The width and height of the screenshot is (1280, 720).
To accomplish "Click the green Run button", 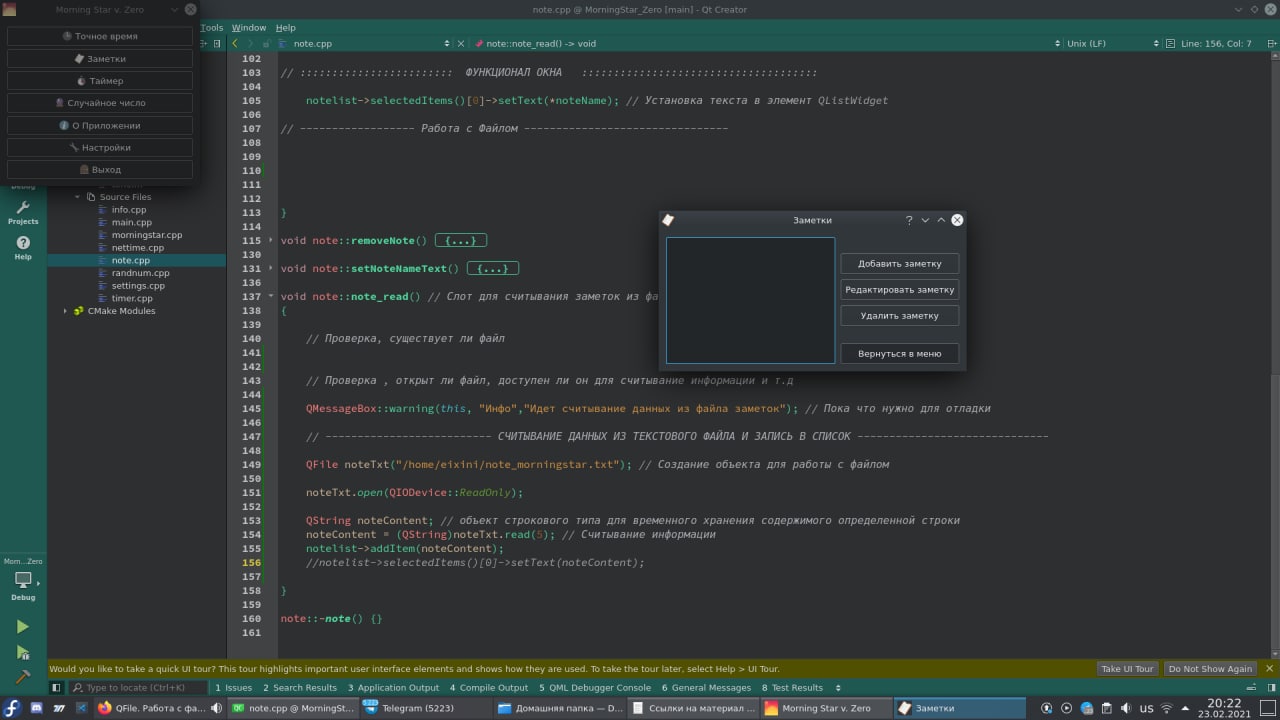I will pos(22,627).
